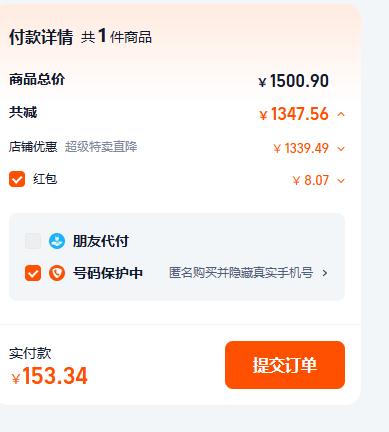Submit order with 提交订单 button
The height and width of the screenshot is (432, 389).
(285, 365)
